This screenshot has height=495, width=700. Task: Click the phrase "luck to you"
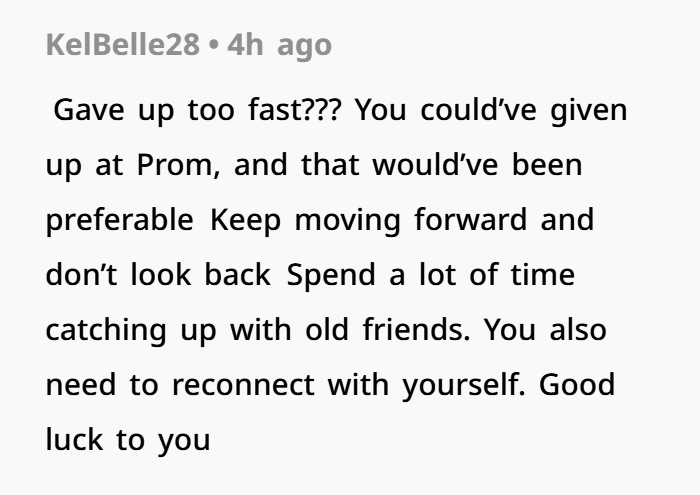pyautogui.click(x=128, y=439)
